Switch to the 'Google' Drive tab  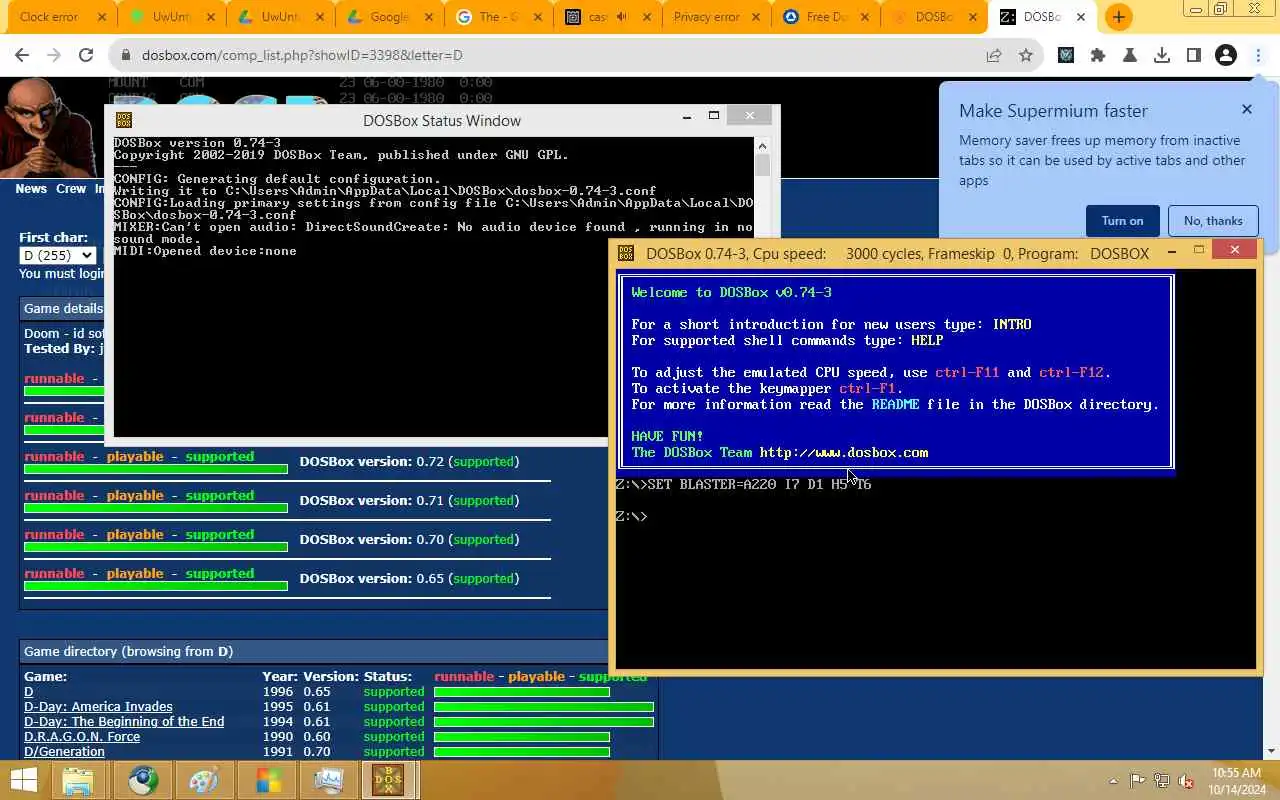click(x=390, y=17)
